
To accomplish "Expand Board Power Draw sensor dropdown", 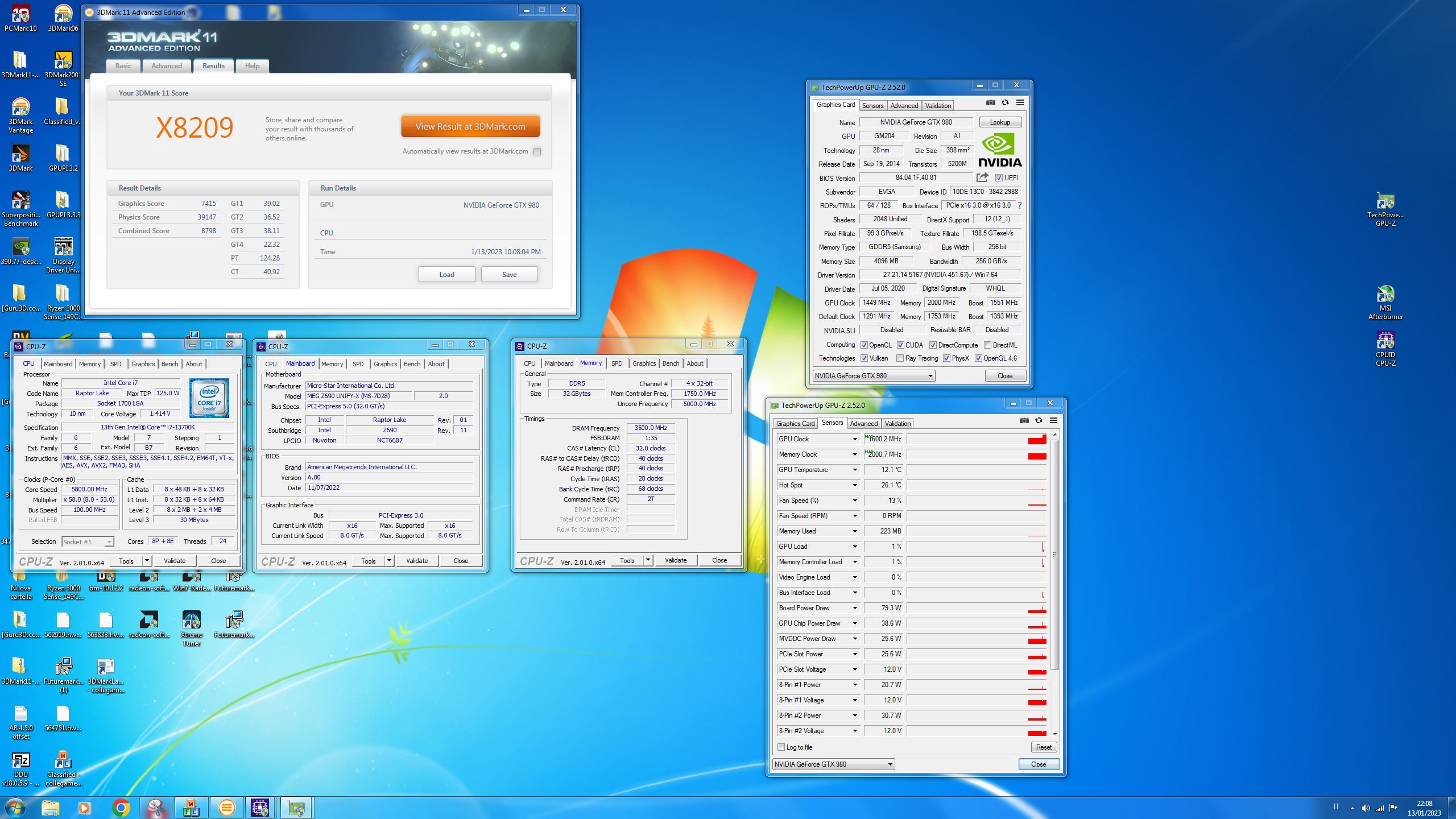I will click(854, 608).
